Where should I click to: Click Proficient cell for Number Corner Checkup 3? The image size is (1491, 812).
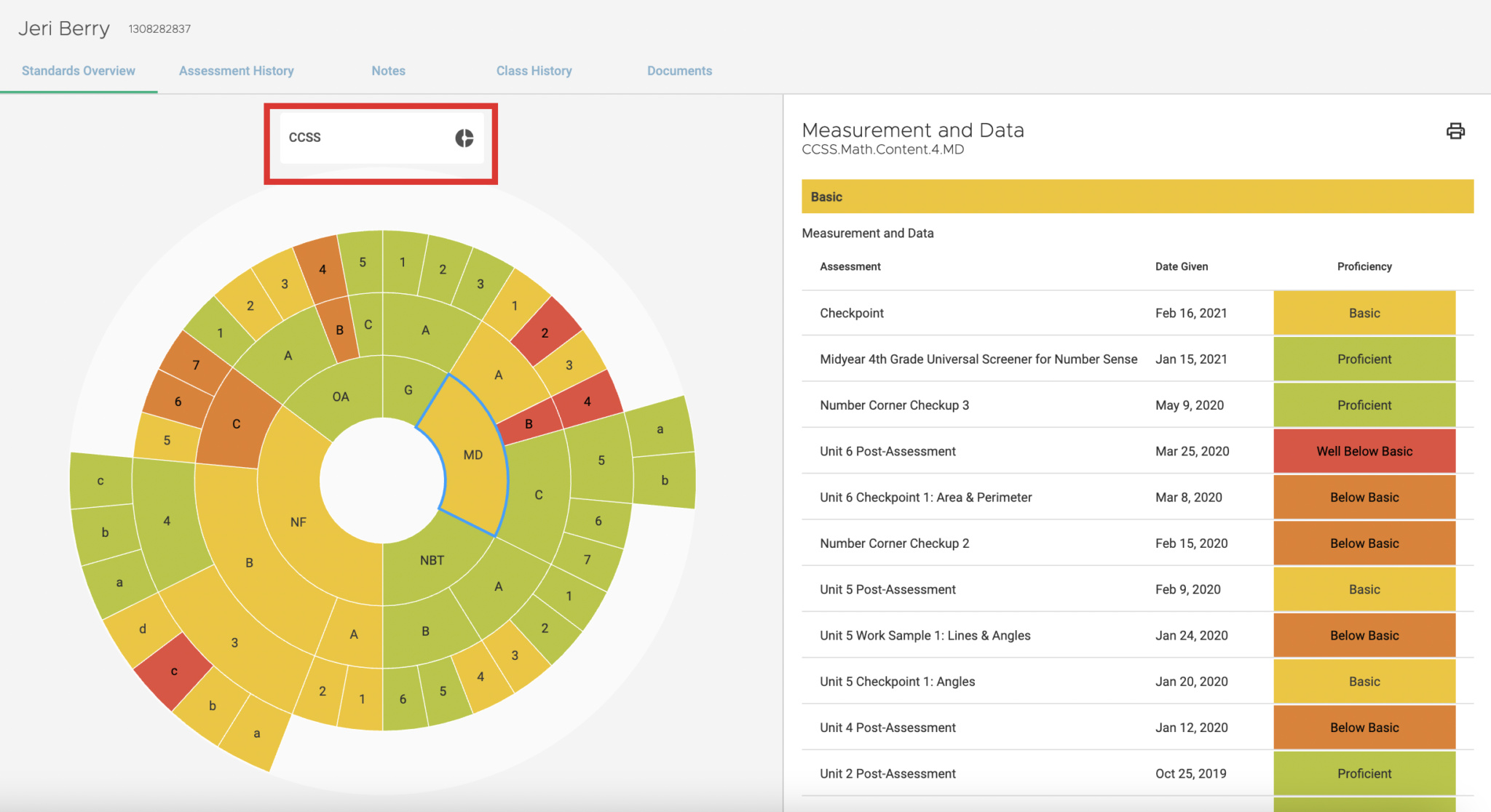(x=1364, y=405)
